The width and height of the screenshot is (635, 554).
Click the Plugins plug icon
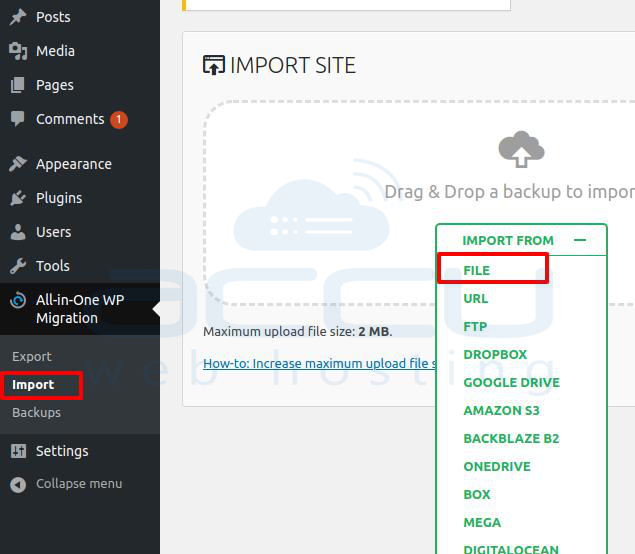(18, 198)
